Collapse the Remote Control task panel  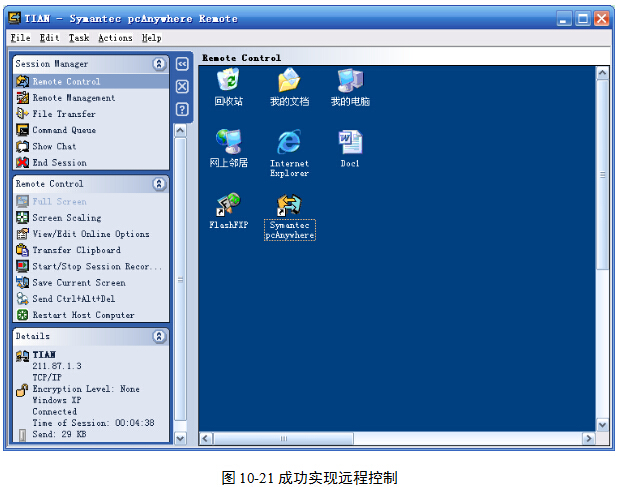pos(159,184)
